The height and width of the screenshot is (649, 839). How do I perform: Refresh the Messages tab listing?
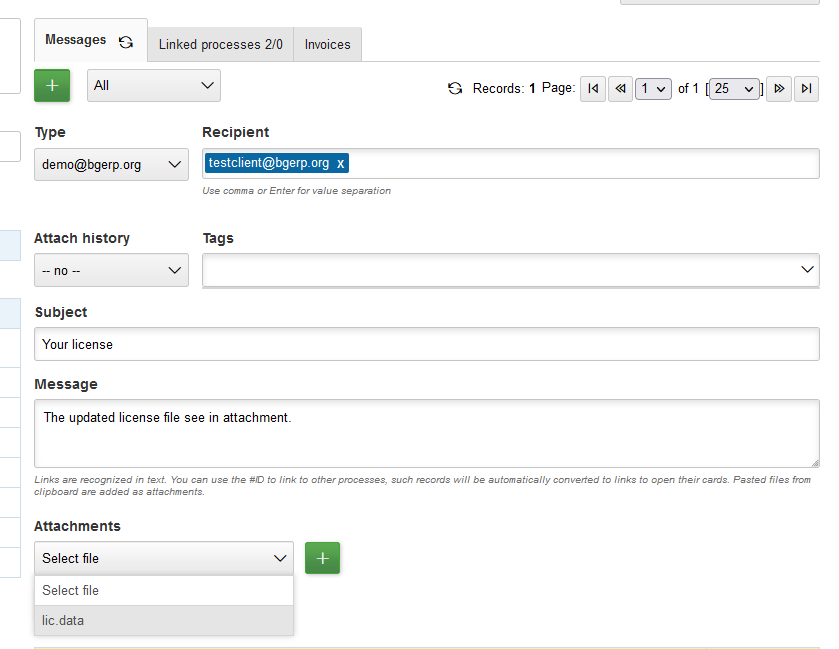tap(128, 40)
